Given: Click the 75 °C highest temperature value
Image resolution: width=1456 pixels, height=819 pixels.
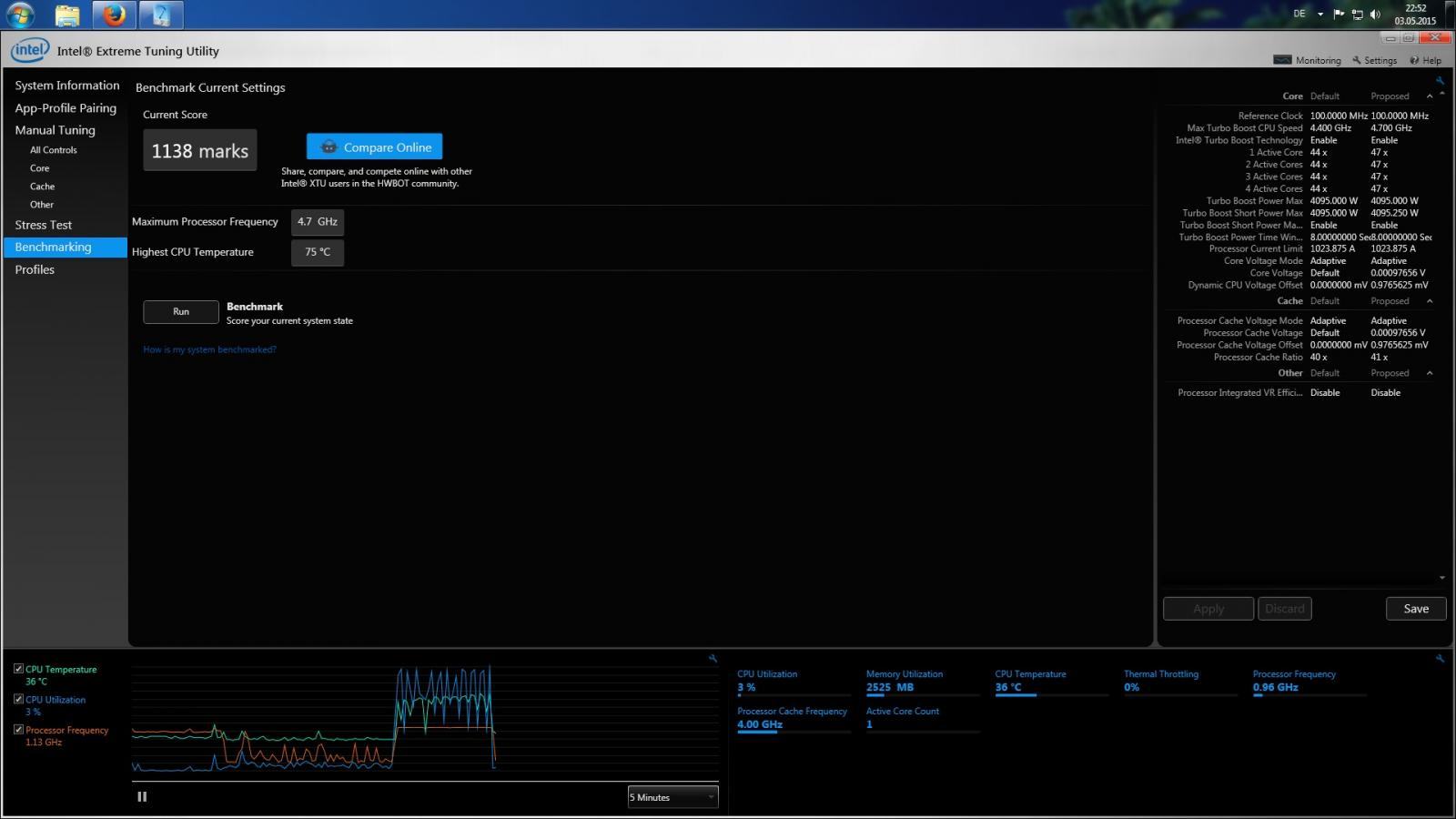Looking at the screenshot, I should 318,252.
